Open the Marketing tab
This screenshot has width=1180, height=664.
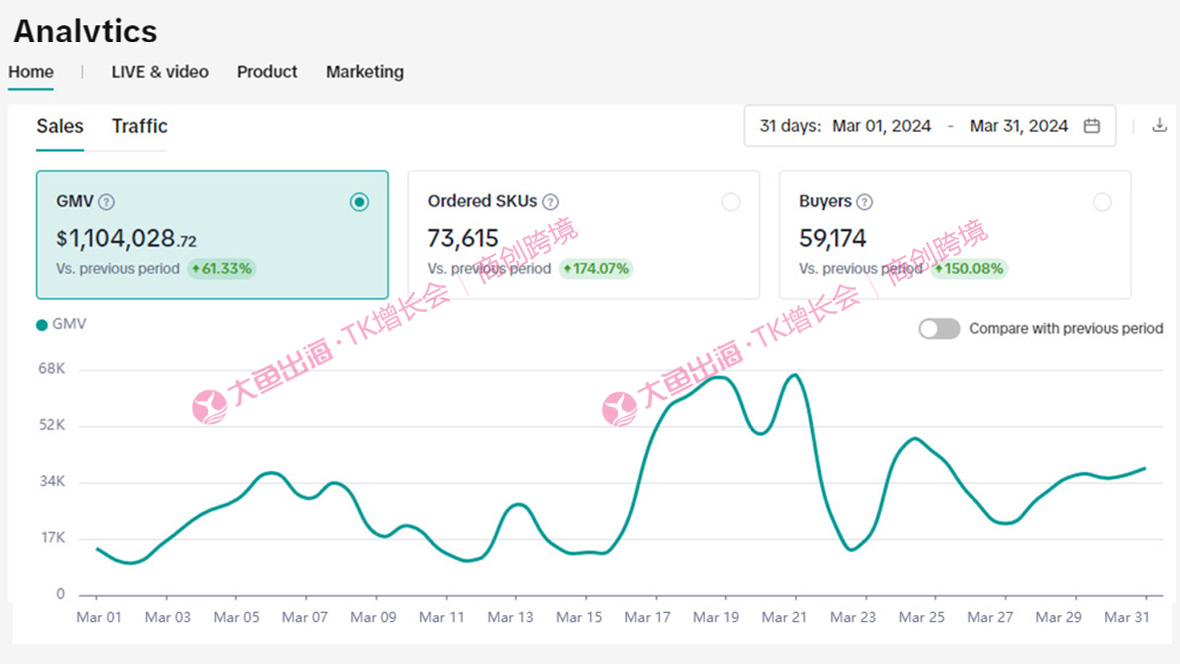tap(365, 72)
